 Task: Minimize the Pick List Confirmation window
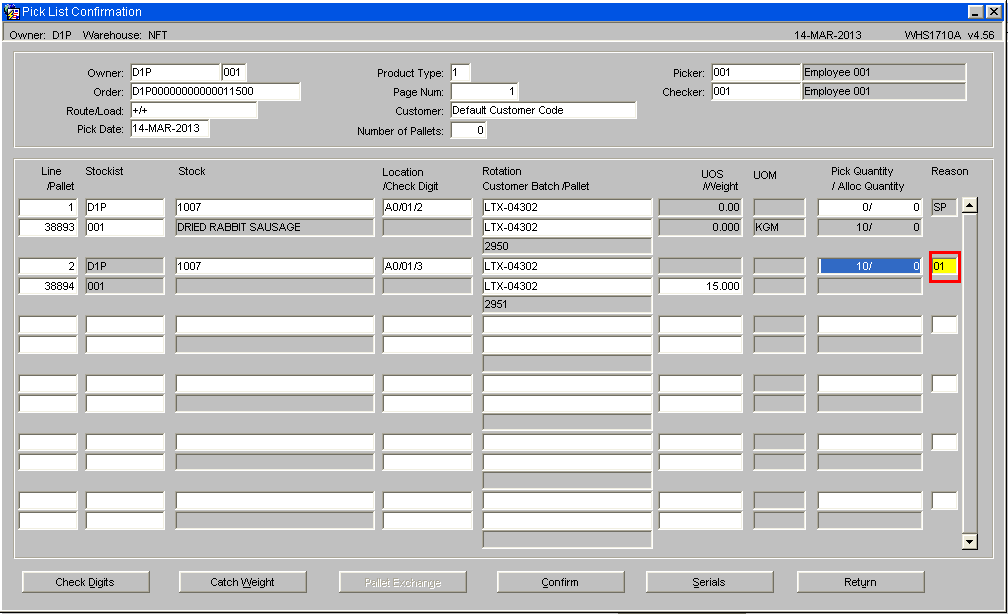tap(975, 12)
